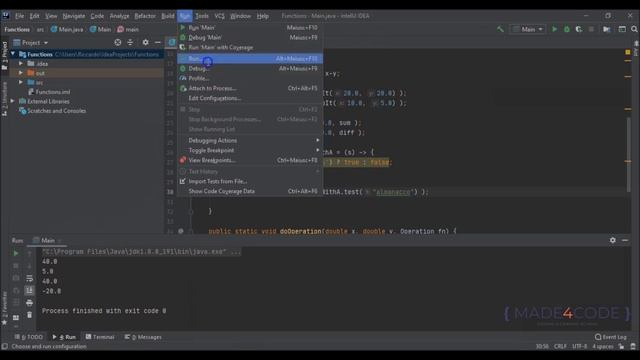The image size is (640, 360).
Task: Click the CRLF line separator indicator
Action: 560,347
